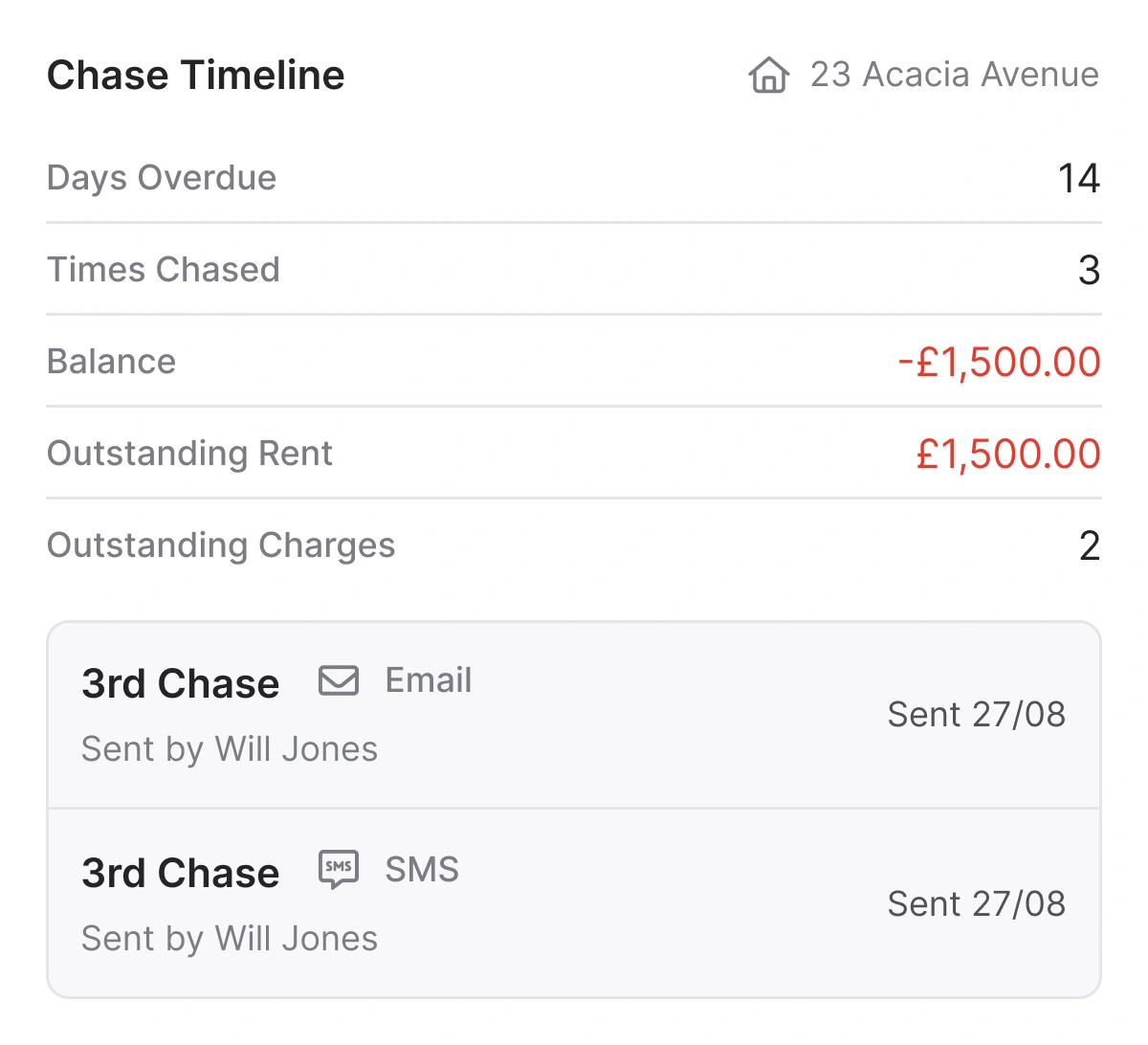Click the Email channel label

[429, 680]
